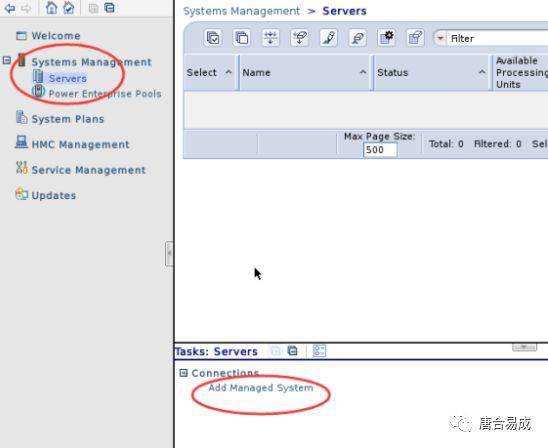Click the Configure Columns gear icon
Viewport: 548px width, 448px height.
click(x=387, y=38)
